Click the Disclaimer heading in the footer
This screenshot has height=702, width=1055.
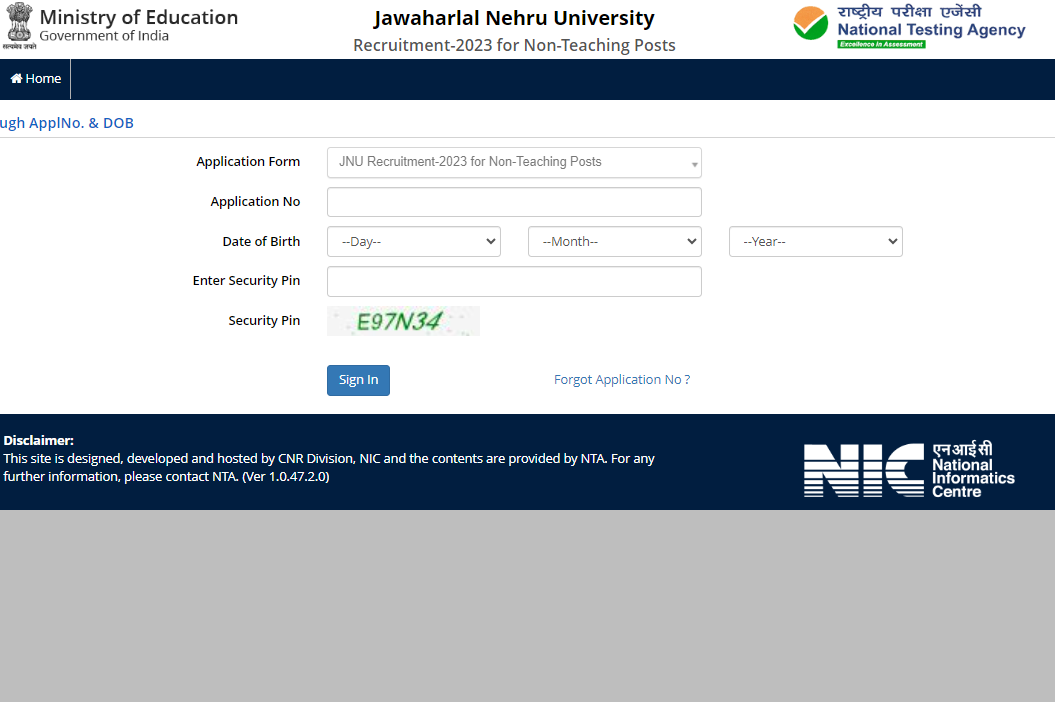pos(39,440)
